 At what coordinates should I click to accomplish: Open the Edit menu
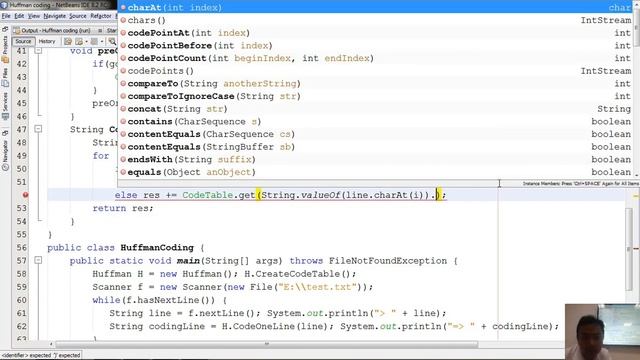tap(19, 16)
